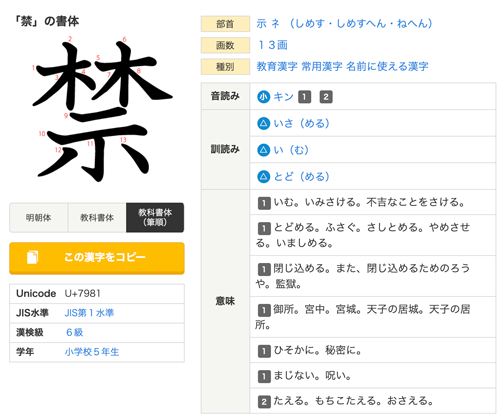The width and height of the screenshot is (500, 418).
Task: Click triangle icon beside とど(める)
Action: coord(263,177)
